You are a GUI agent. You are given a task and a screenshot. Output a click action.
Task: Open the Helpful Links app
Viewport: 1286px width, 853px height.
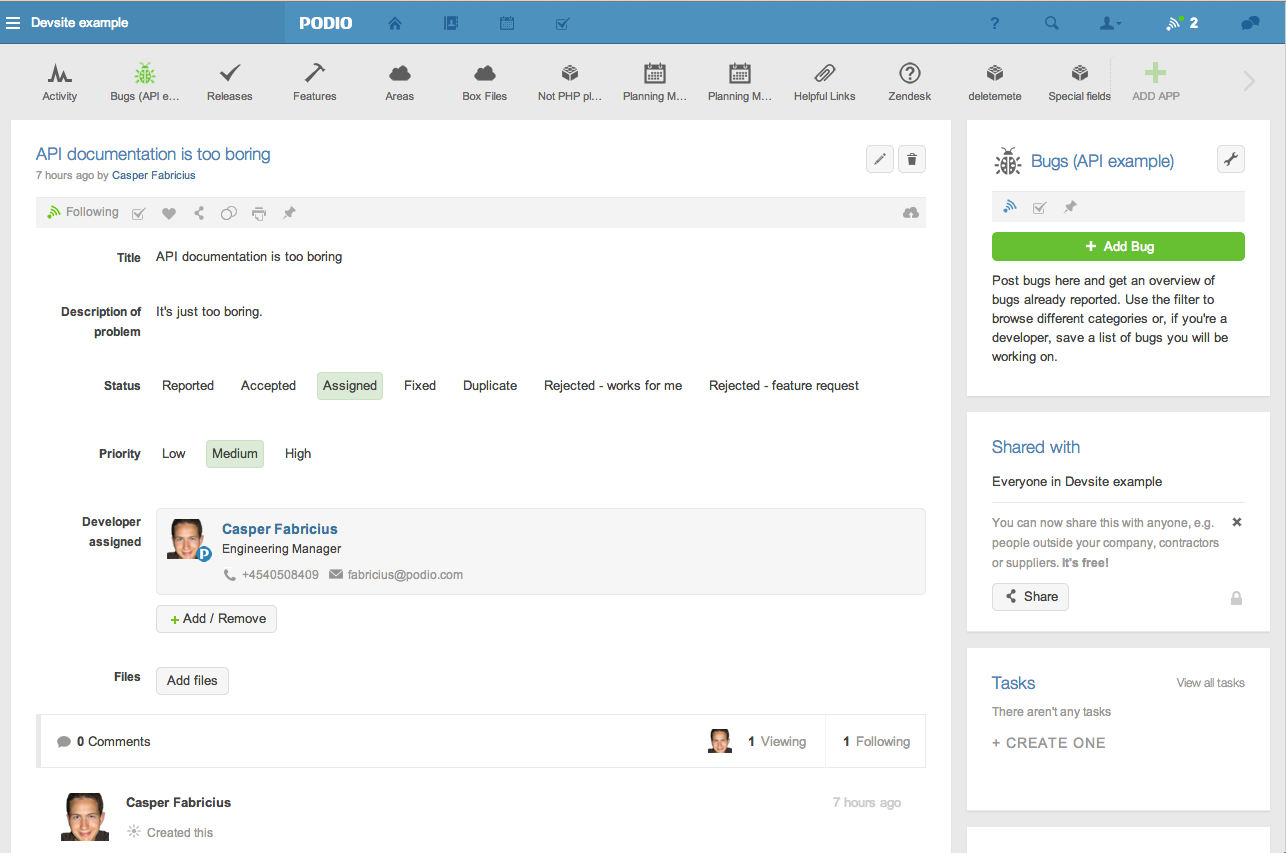coord(825,82)
